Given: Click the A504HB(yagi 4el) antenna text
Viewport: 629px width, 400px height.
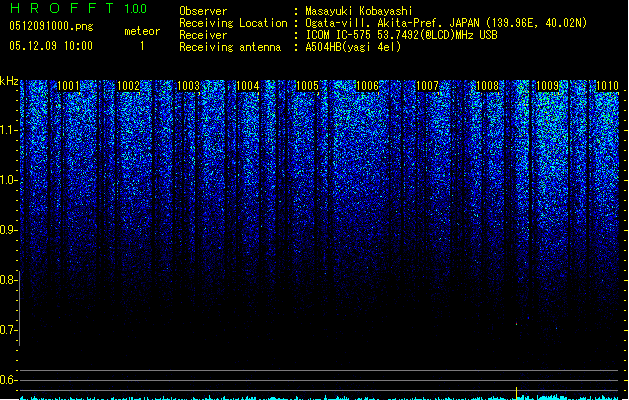Looking at the screenshot, I should (x=353, y=47).
